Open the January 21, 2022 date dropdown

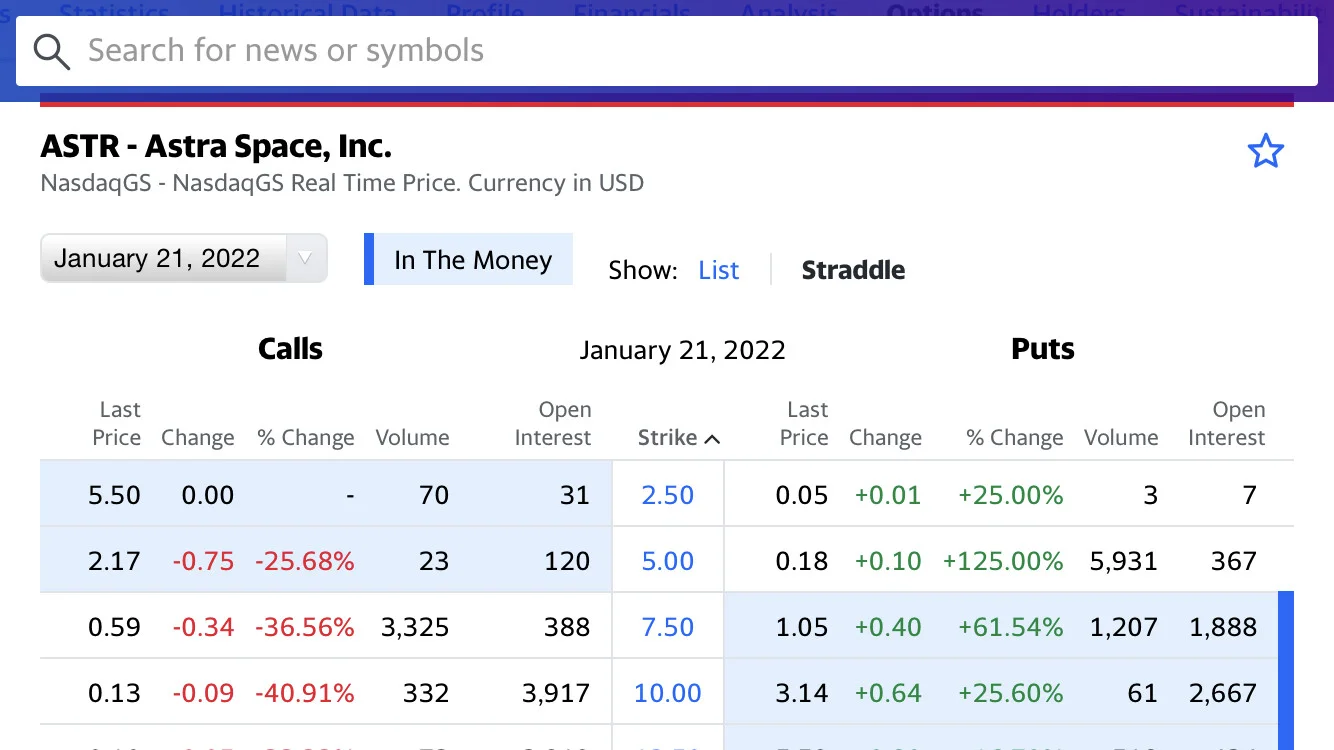(184, 259)
